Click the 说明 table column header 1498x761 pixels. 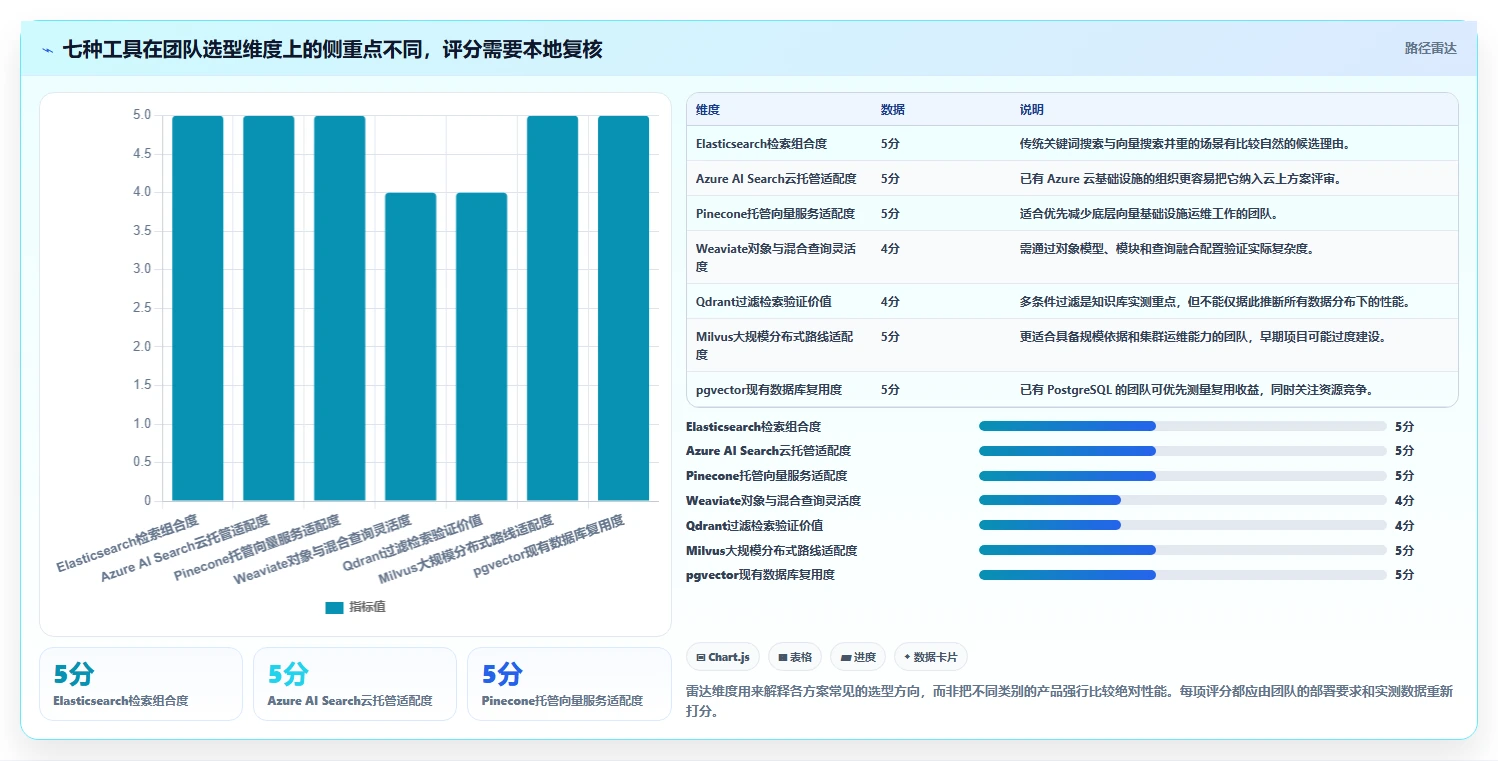coord(1032,110)
